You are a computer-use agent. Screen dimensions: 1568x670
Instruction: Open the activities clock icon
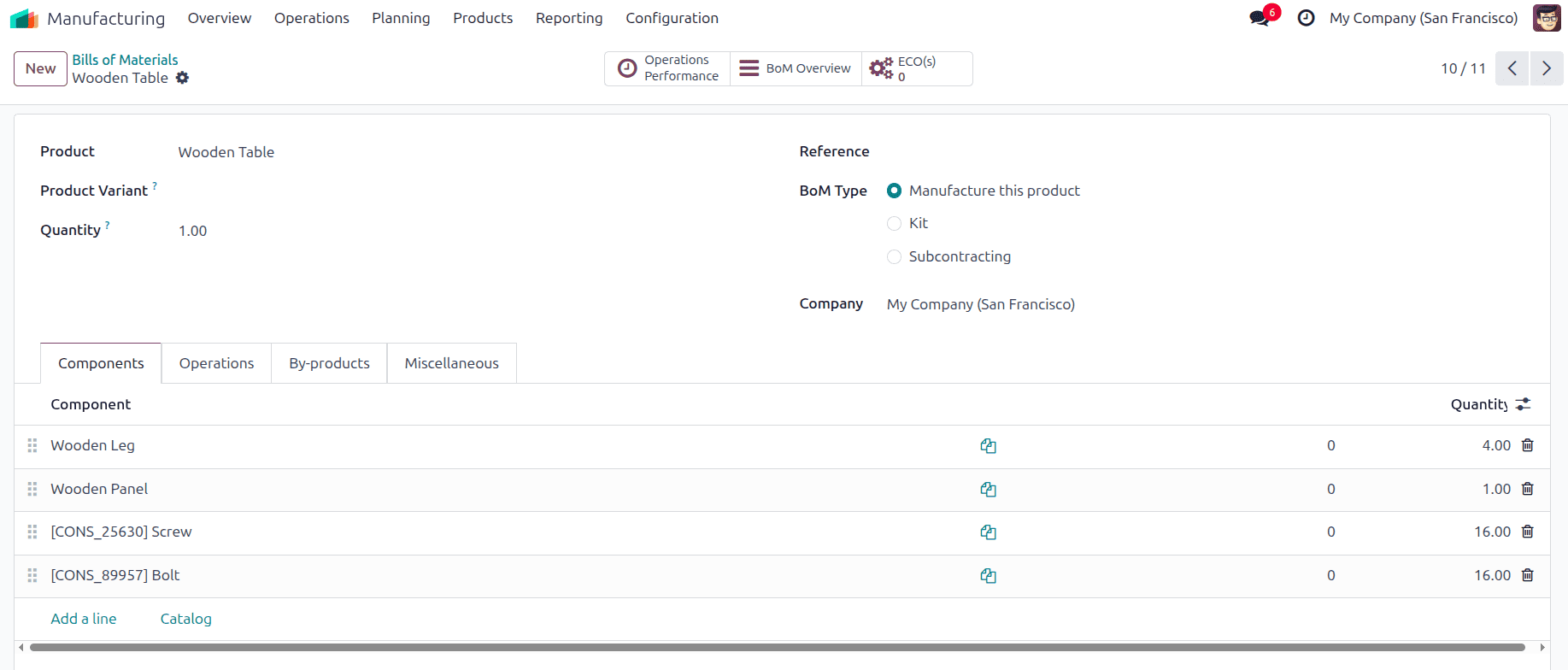[x=1306, y=18]
